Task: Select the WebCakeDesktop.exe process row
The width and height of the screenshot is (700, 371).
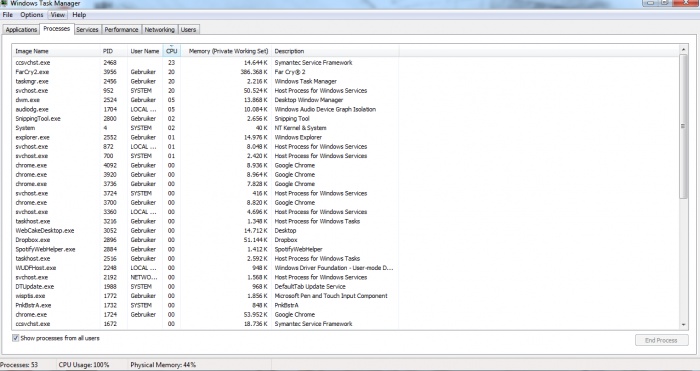Action: [x=205, y=230]
